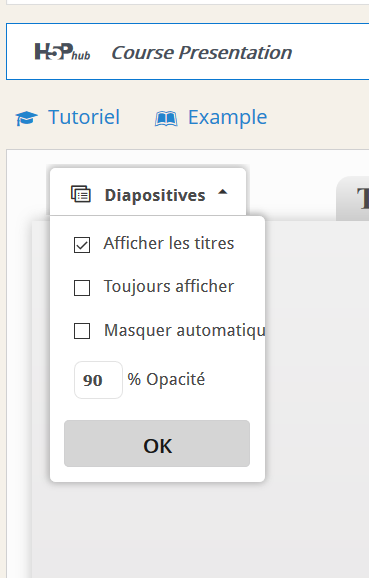Click the slides icon beside Diapositives

tap(81, 194)
